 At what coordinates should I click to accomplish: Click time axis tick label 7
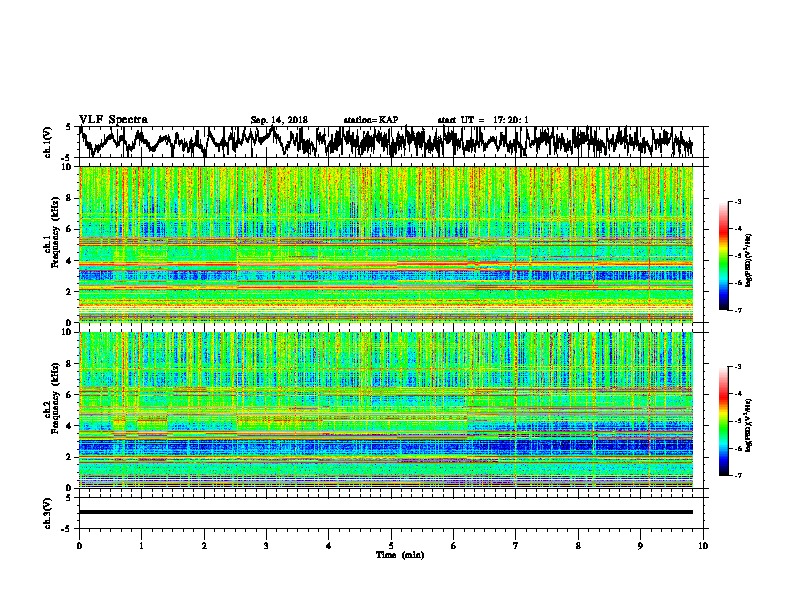pos(516,545)
